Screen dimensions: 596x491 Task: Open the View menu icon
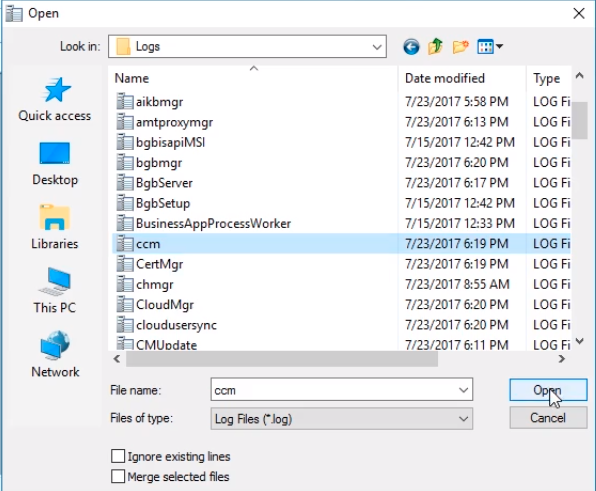tap(490, 47)
